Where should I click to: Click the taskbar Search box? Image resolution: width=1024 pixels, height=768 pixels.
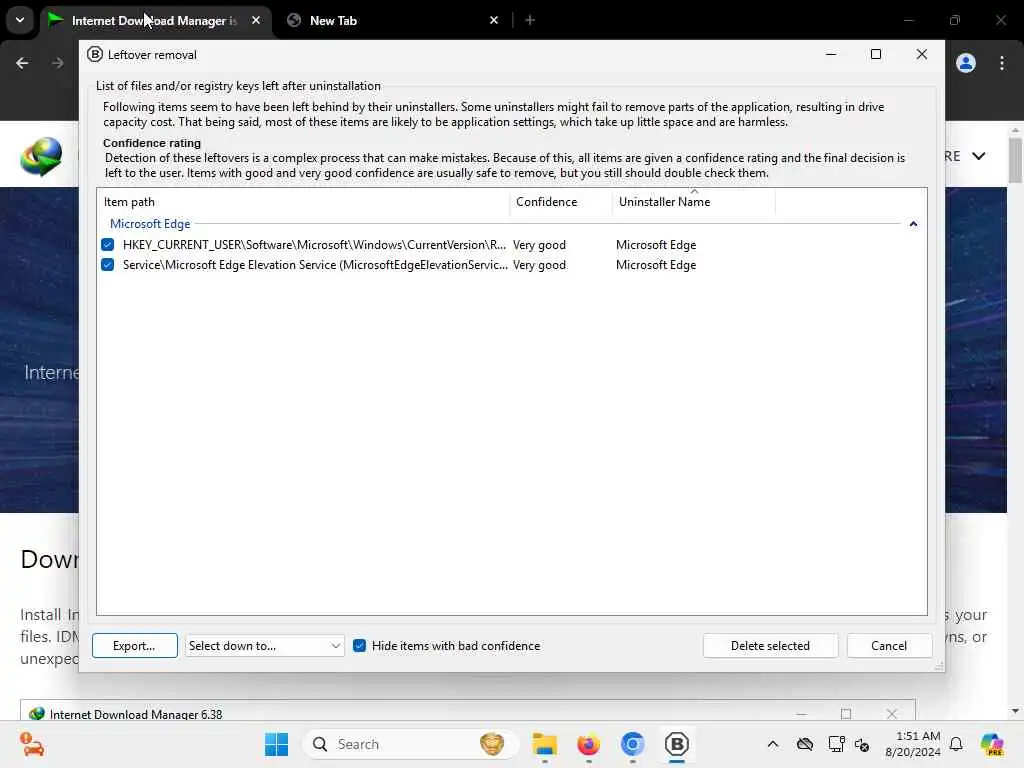point(410,744)
